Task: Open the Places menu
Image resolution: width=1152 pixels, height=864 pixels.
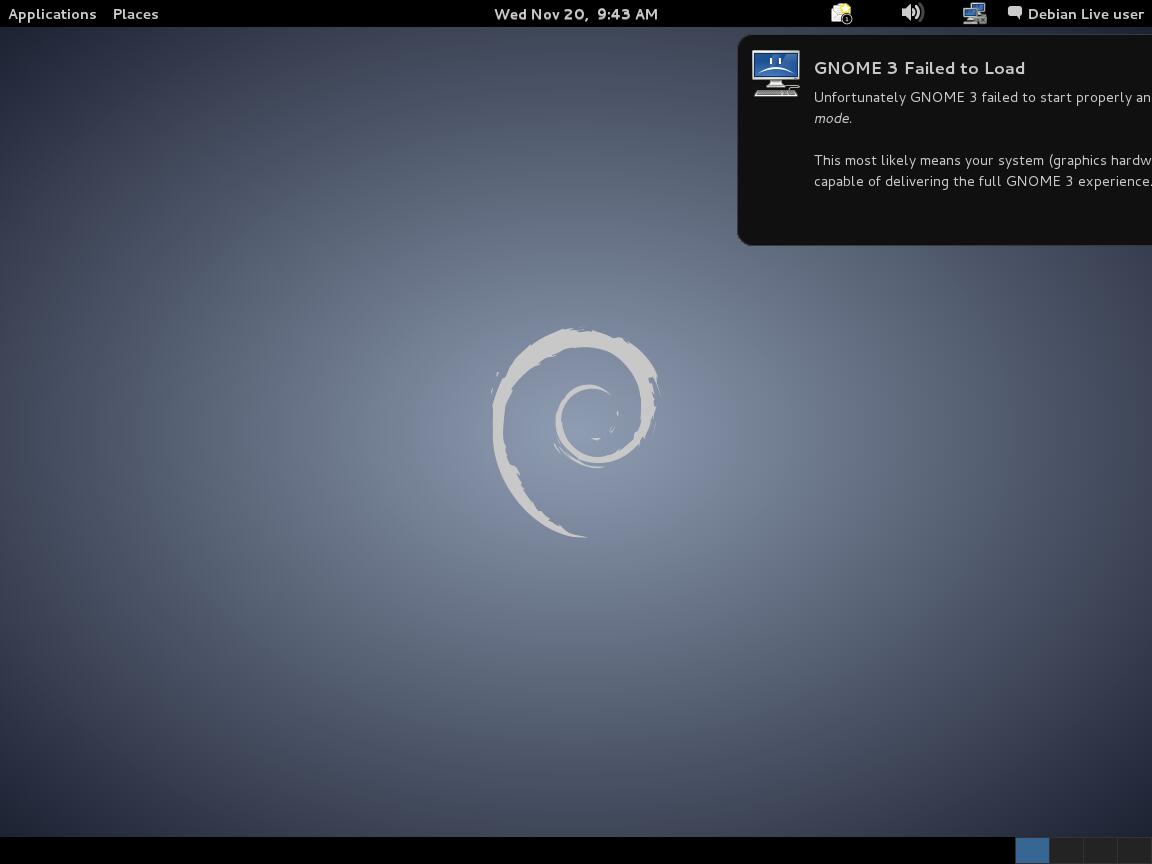Action: click(x=135, y=14)
